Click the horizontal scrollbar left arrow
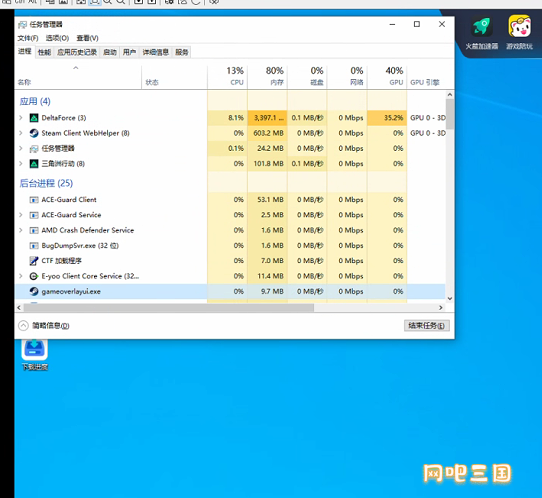 click(19, 308)
